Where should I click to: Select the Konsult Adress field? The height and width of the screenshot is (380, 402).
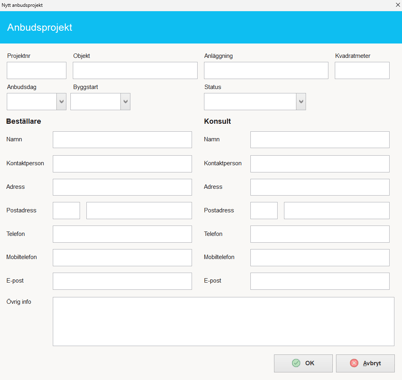pos(320,187)
